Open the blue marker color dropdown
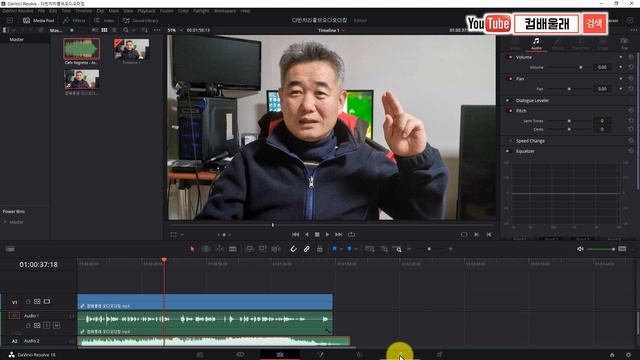 [356, 249]
